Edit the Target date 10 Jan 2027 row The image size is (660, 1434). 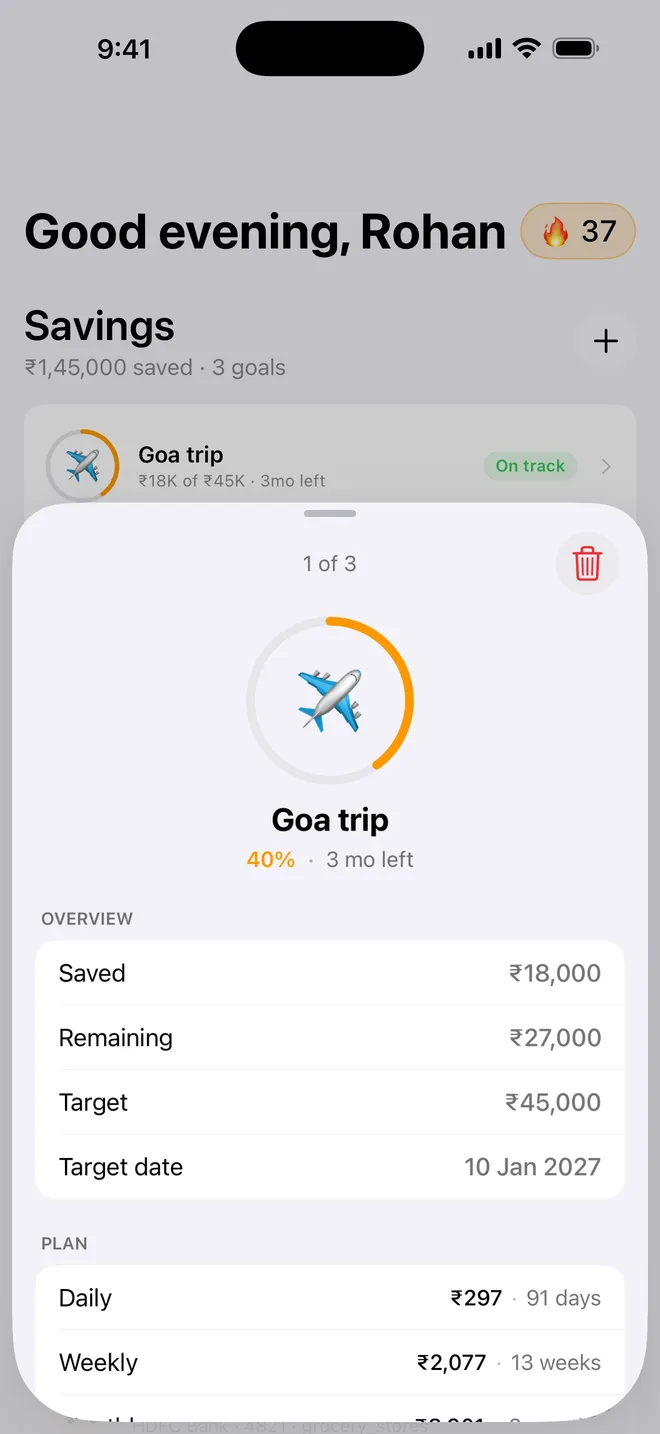coord(330,1167)
